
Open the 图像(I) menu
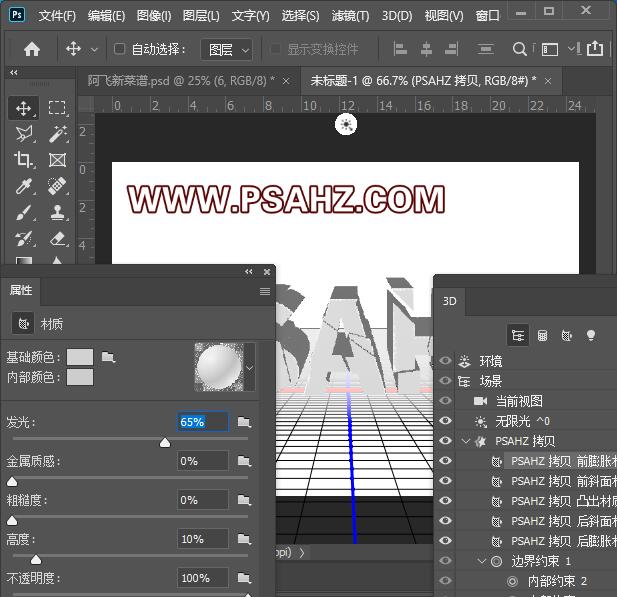pos(154,16)
